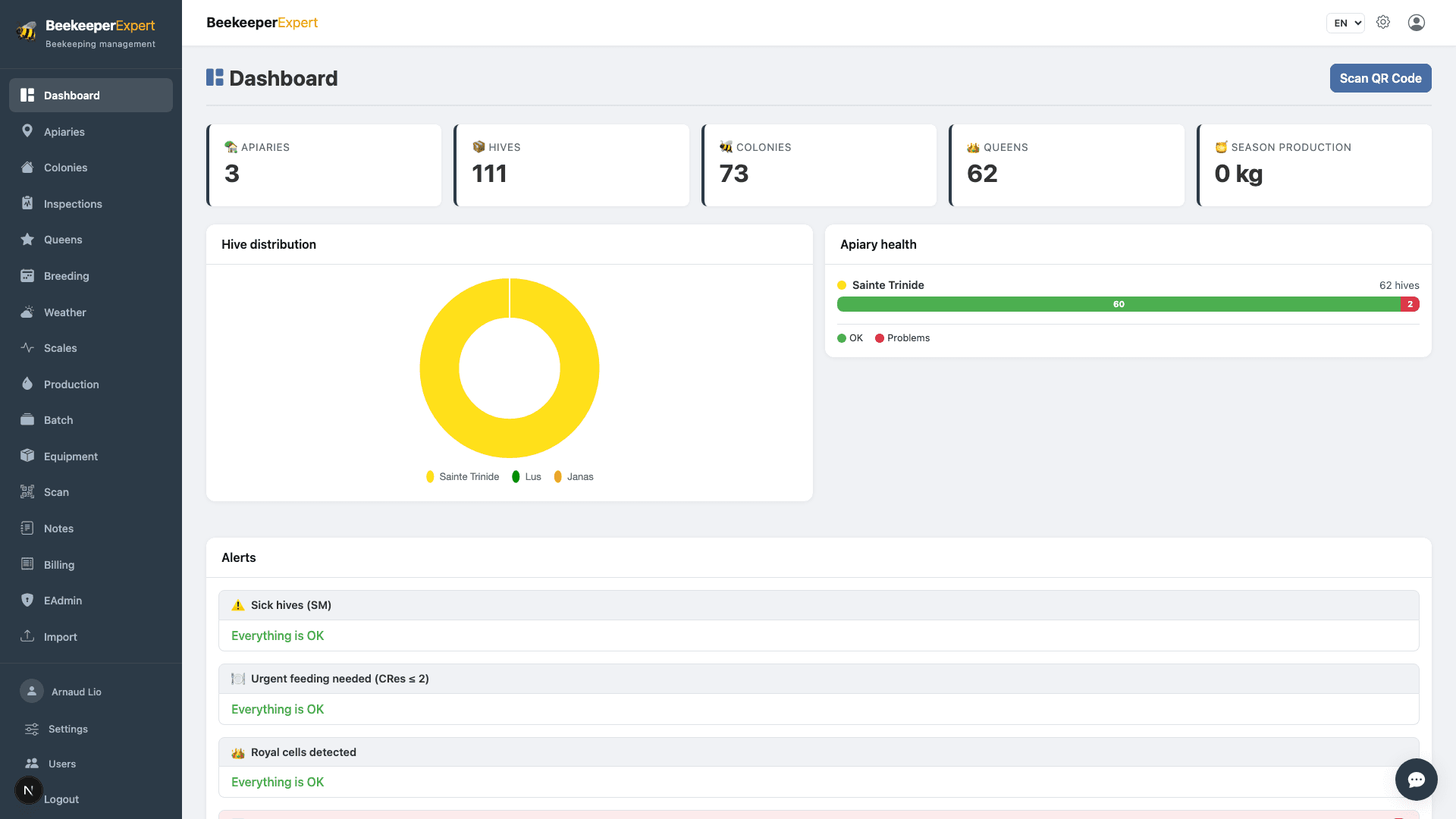Expand the Sick hives (SM) alert

[819, 605]
